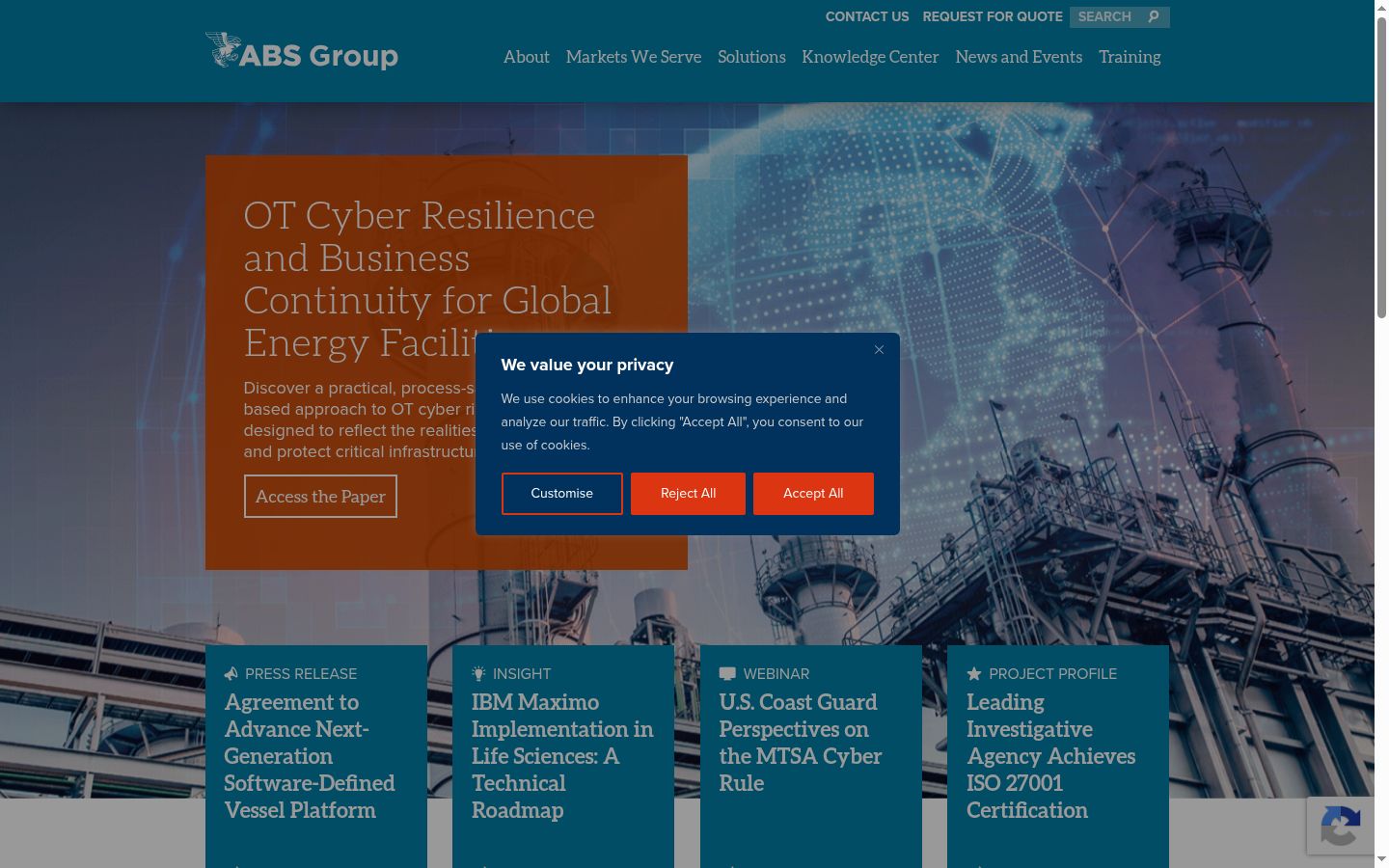Image resolution: width=1389 pixels, height=868 pixels.
Task: Click Request for Quote link
Action: [993, 16]
